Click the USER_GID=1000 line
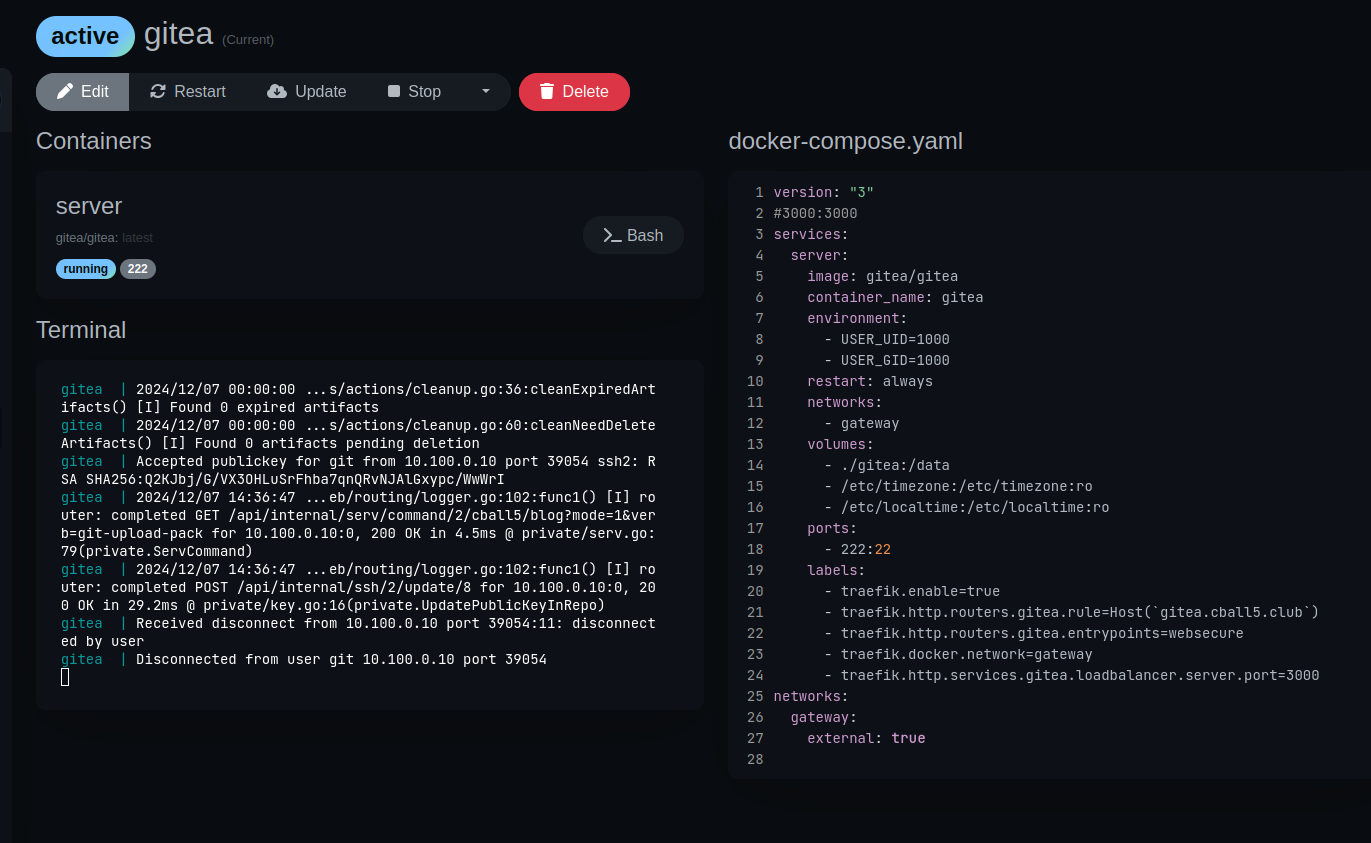 [x=887, y=360]
